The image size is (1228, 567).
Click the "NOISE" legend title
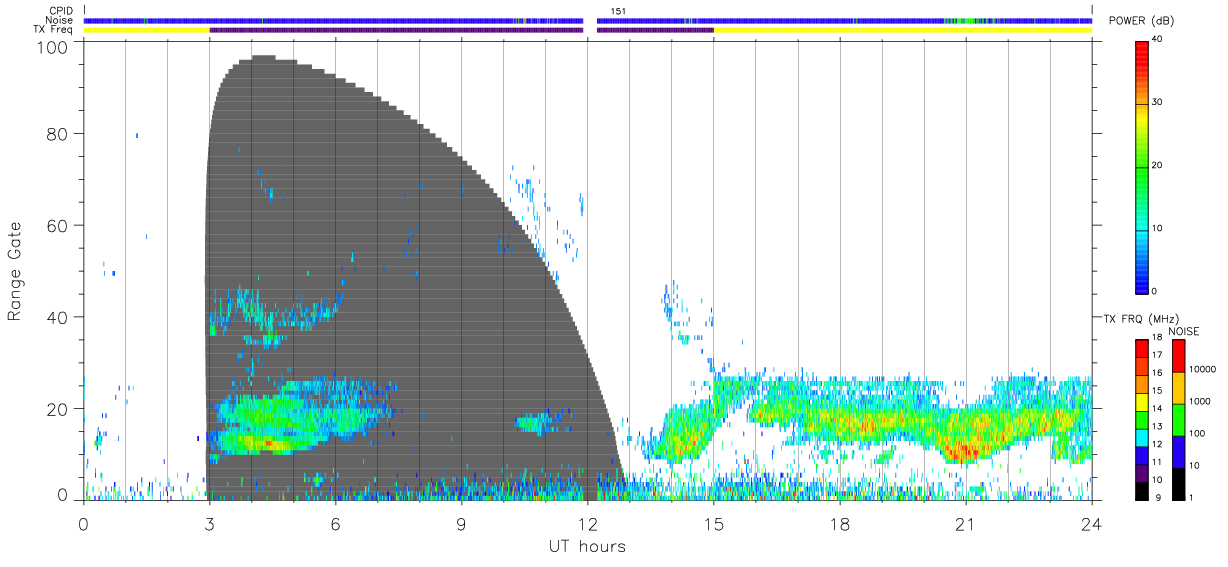coord(1184,331)
